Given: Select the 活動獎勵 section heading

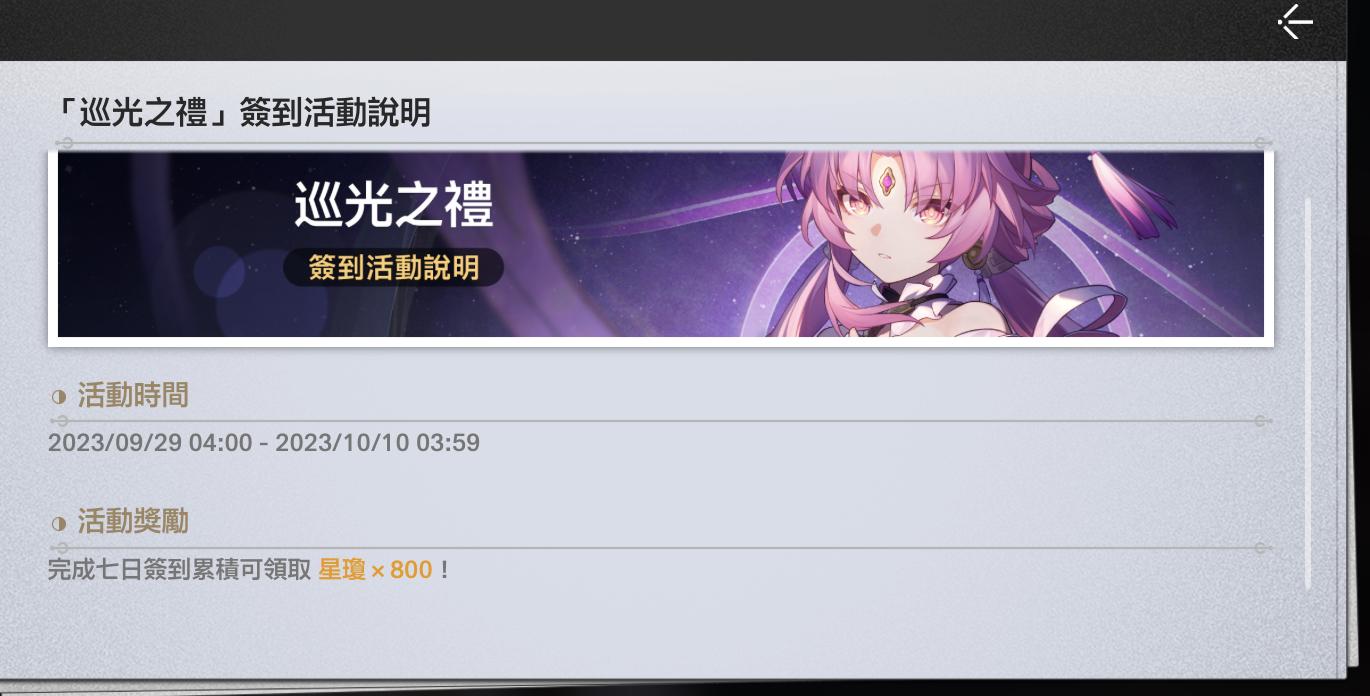Looking at the screenshot, I should click(133, 522).
